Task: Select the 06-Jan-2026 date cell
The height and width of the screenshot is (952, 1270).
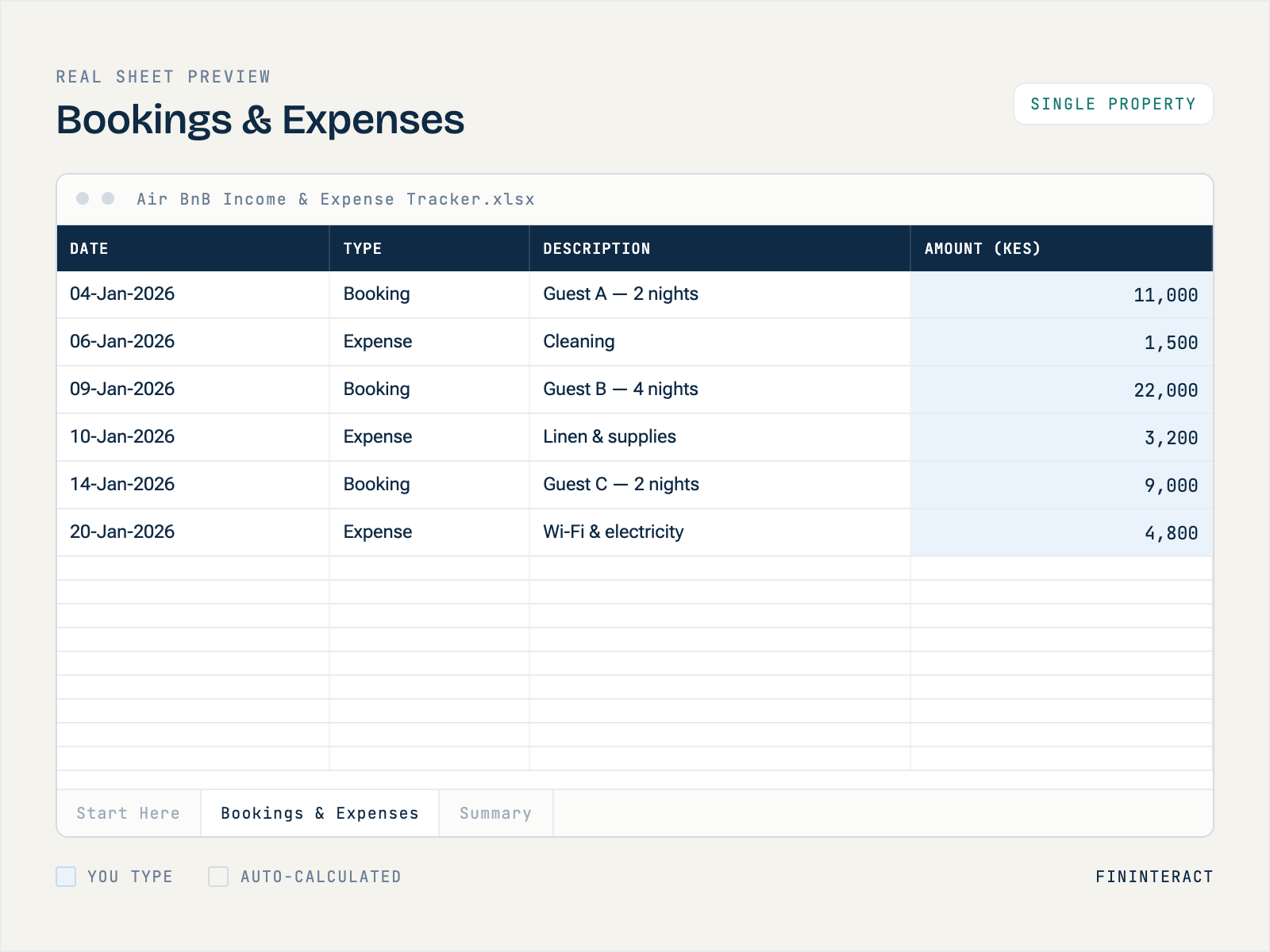Action: point(193,342)
